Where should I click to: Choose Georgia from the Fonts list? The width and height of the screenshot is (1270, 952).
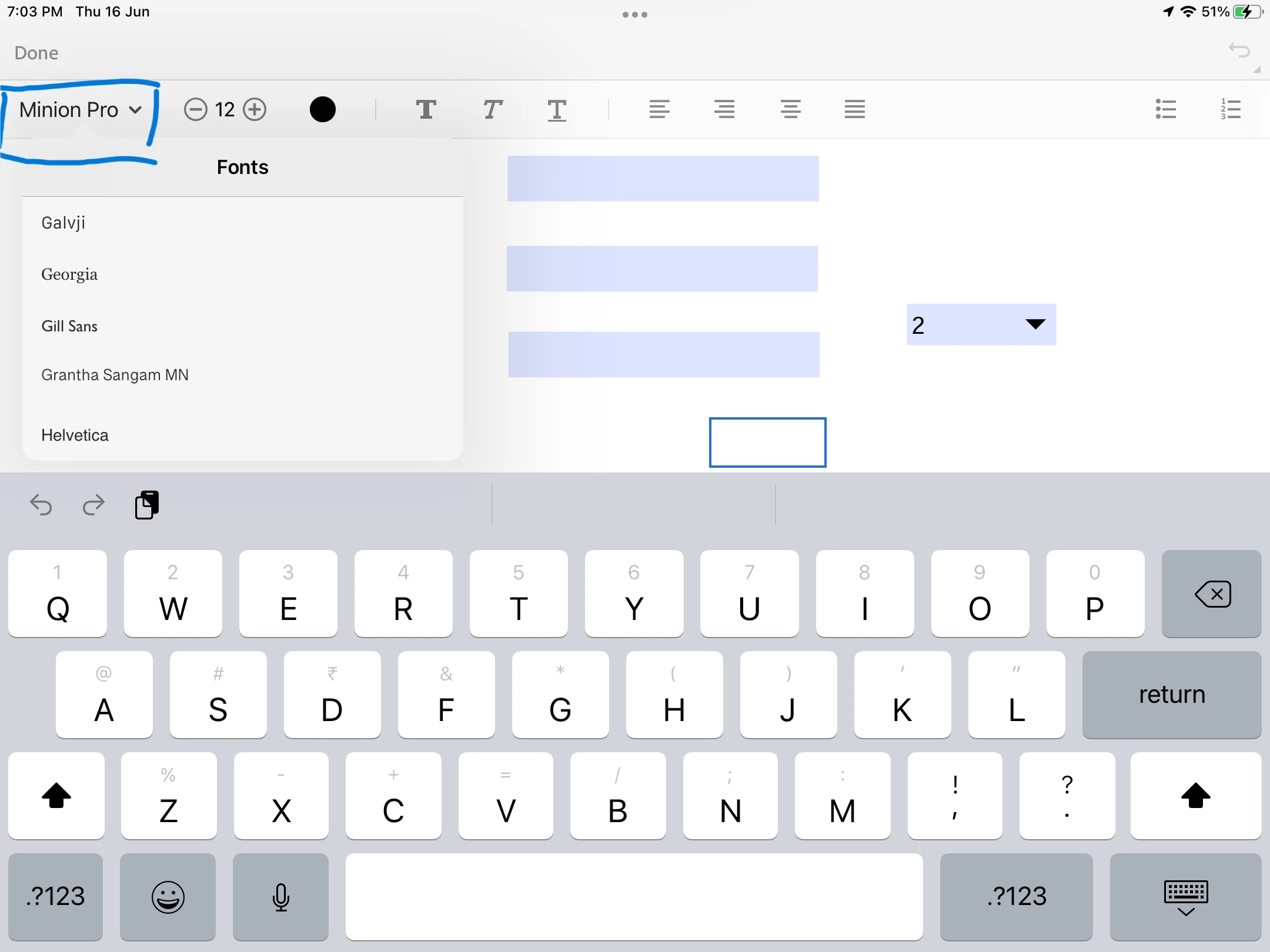click(69, 274)
